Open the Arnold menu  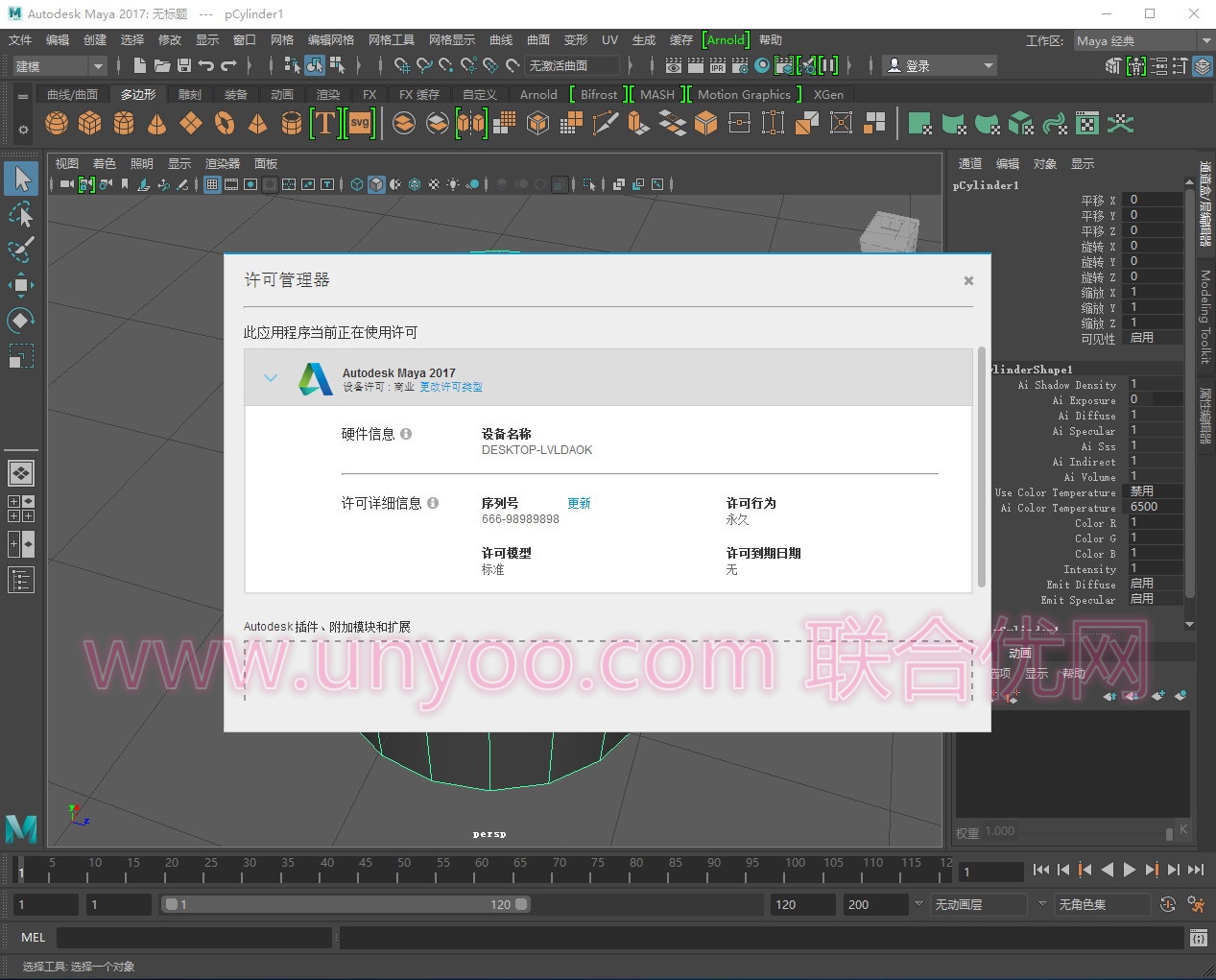pos(726,40)
